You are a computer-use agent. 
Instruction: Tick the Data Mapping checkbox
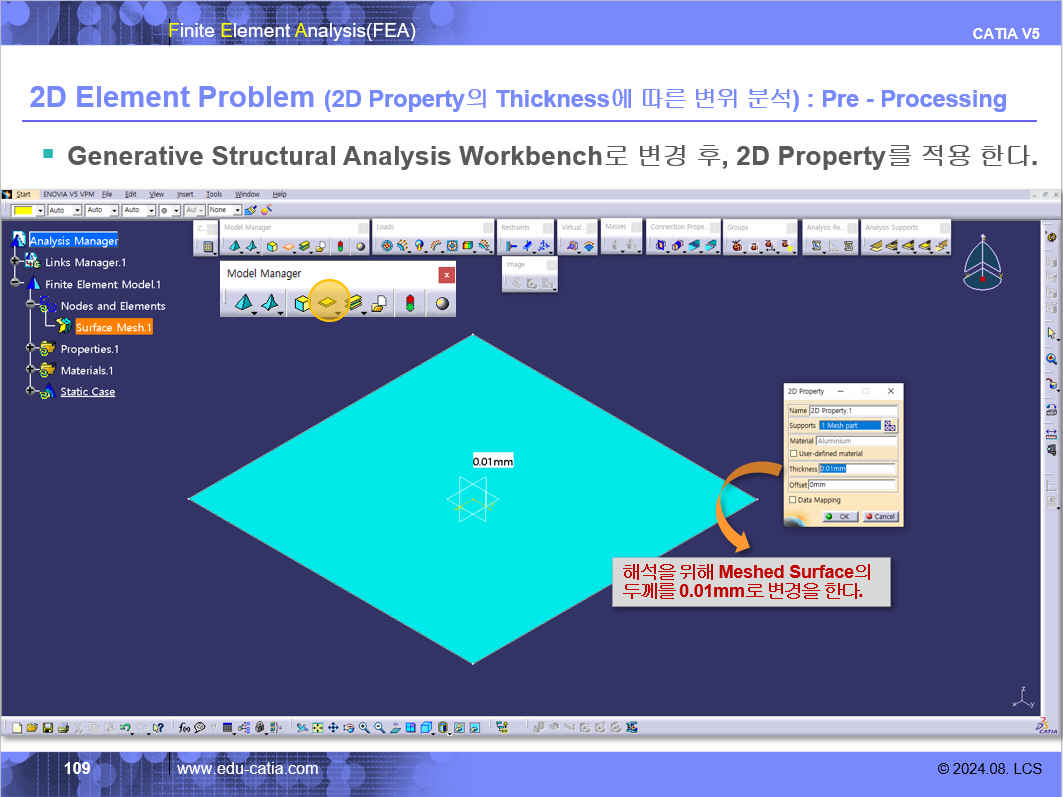click(794, 499)
